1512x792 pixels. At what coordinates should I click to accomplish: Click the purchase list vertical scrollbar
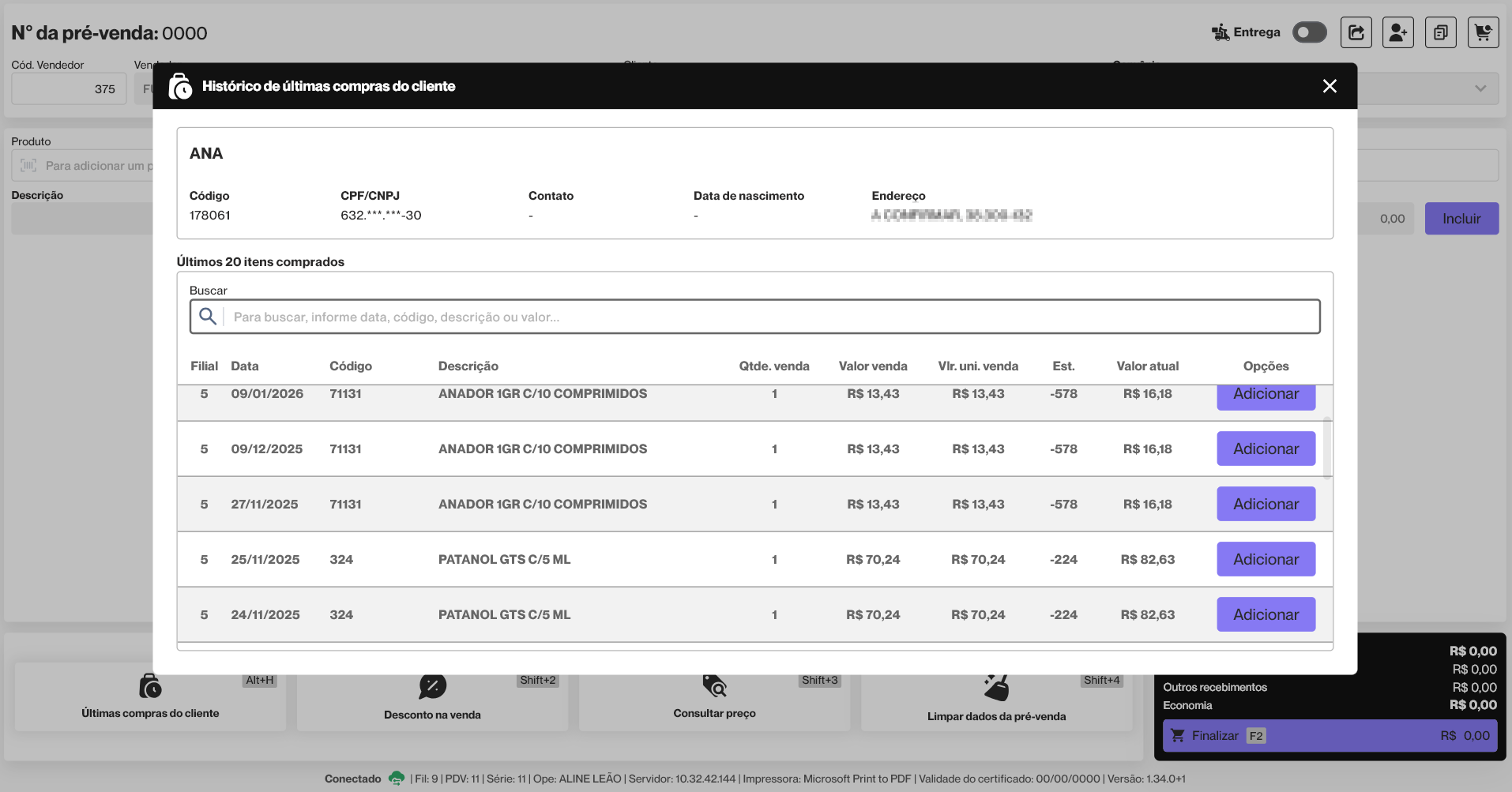tap(1327, 449)
